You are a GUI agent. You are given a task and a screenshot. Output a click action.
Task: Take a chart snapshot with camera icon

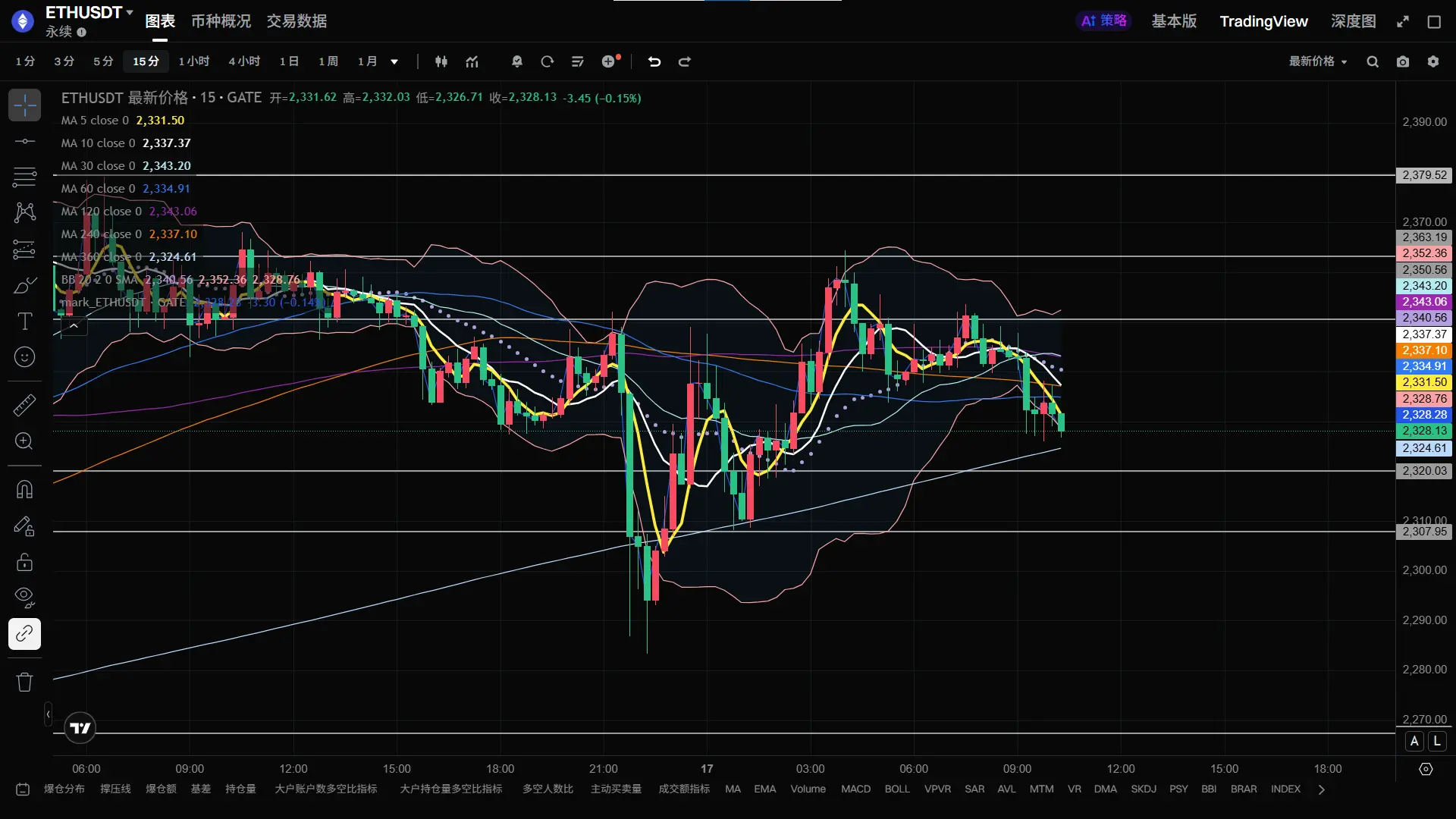click(1403, 62)
